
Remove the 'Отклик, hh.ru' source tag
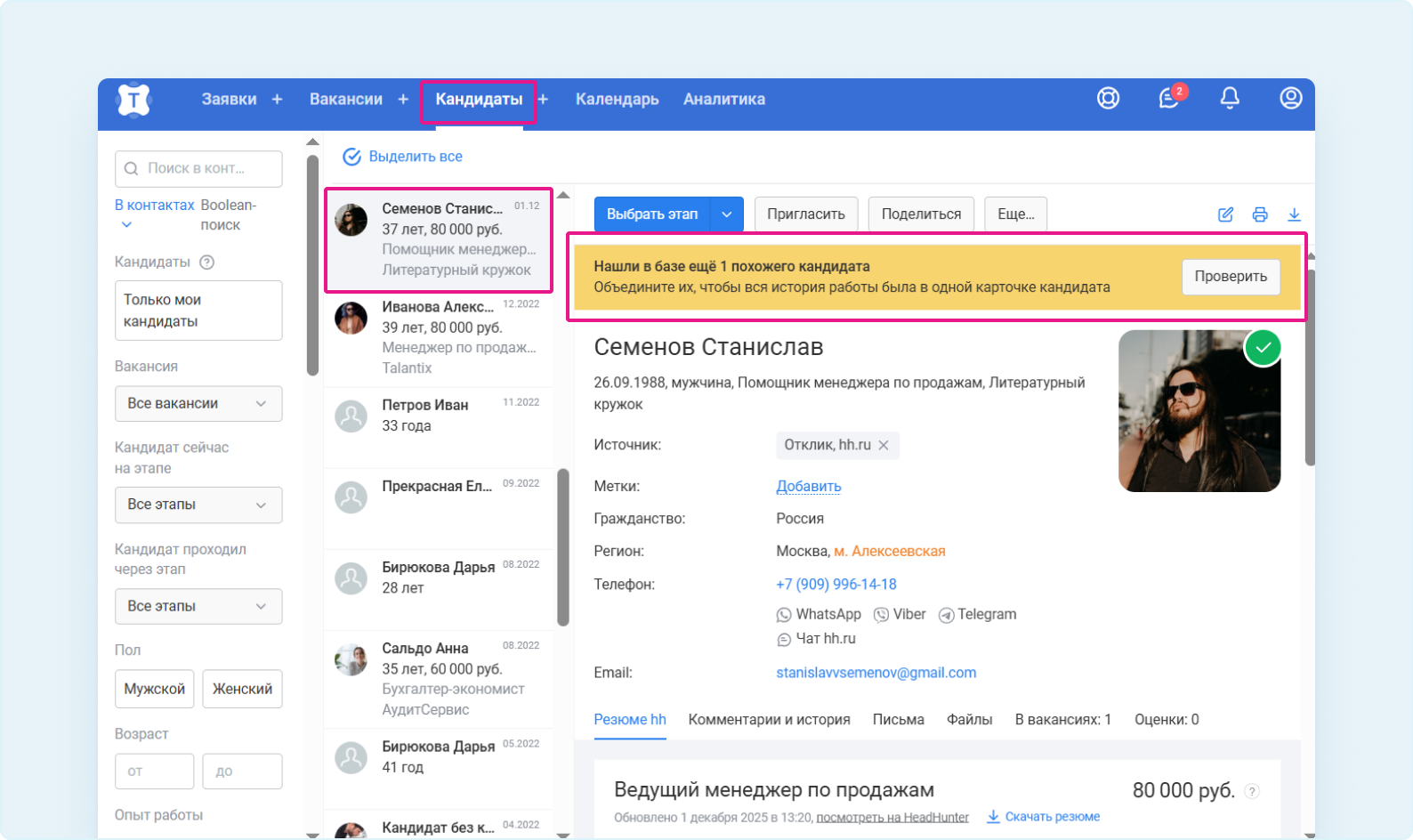pyautogui.click(x=884, y=445)
